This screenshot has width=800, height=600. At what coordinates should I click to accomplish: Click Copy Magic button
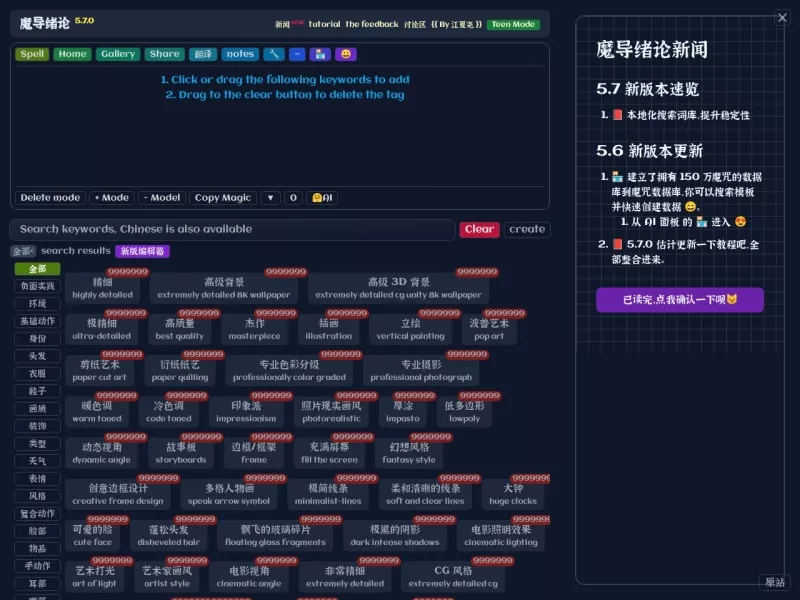point(223,198)
